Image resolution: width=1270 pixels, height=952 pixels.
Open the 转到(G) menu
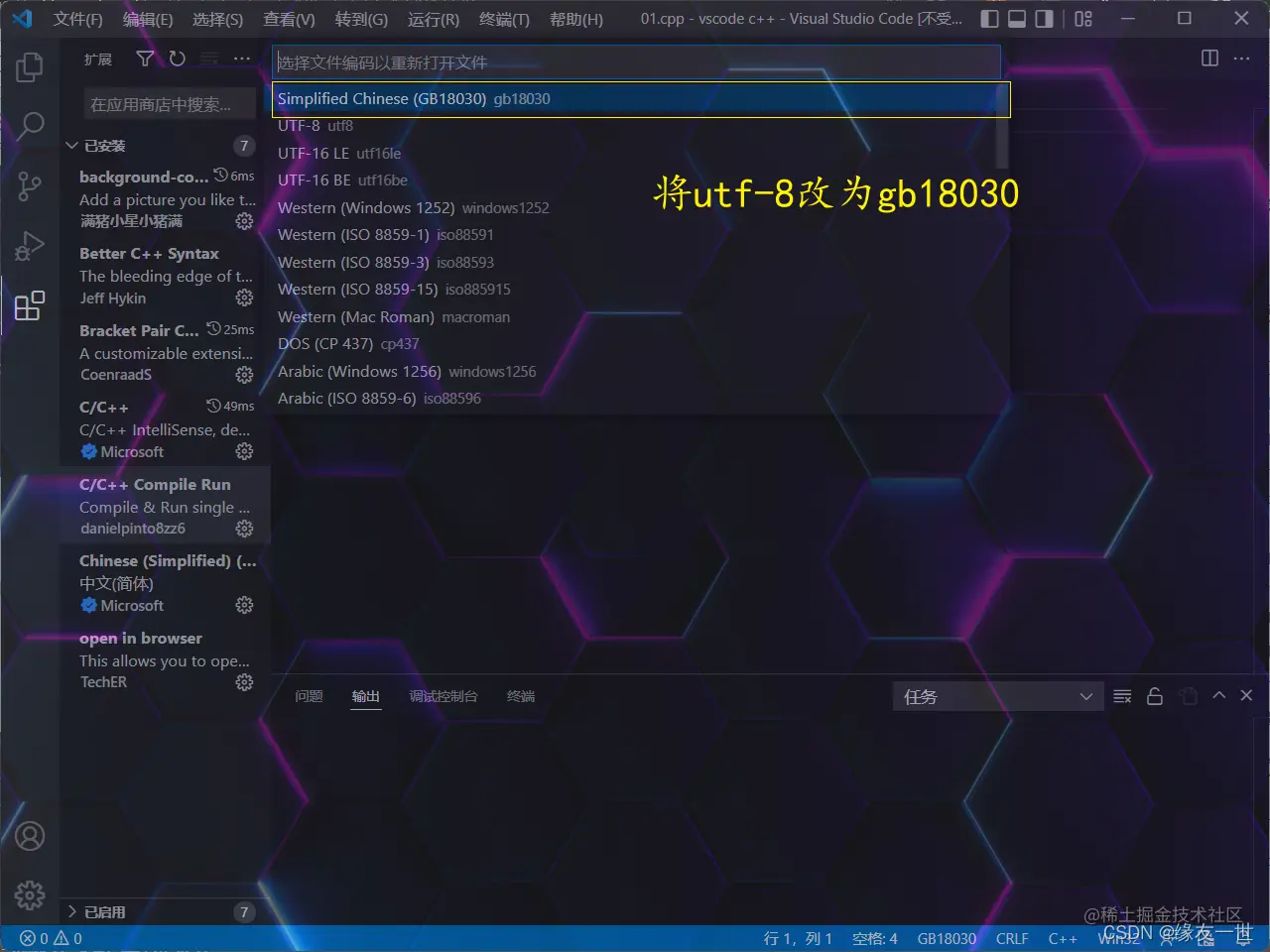pyautogui.click(x=361, y=19)
